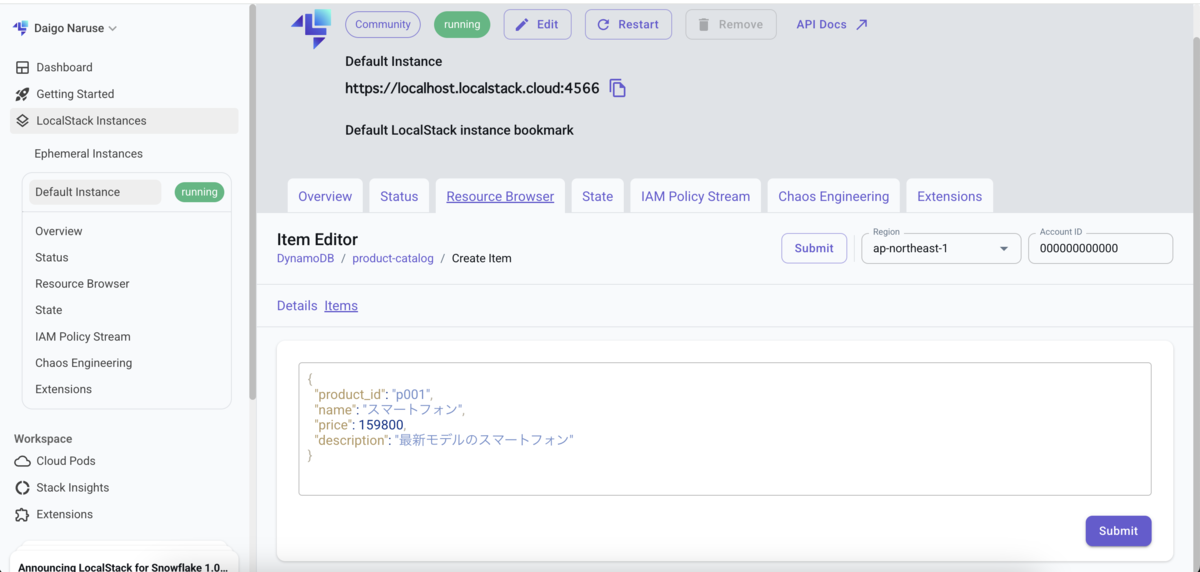Click the Announcing LocalStack for Snowflake notice
Screen dimensions: 1200x572
(123, 567)
